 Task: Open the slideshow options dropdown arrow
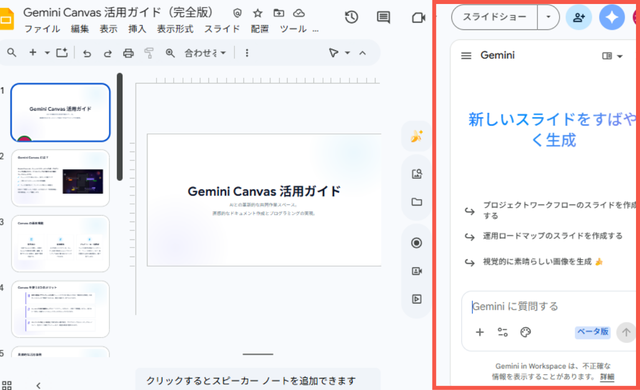(548, 17)
